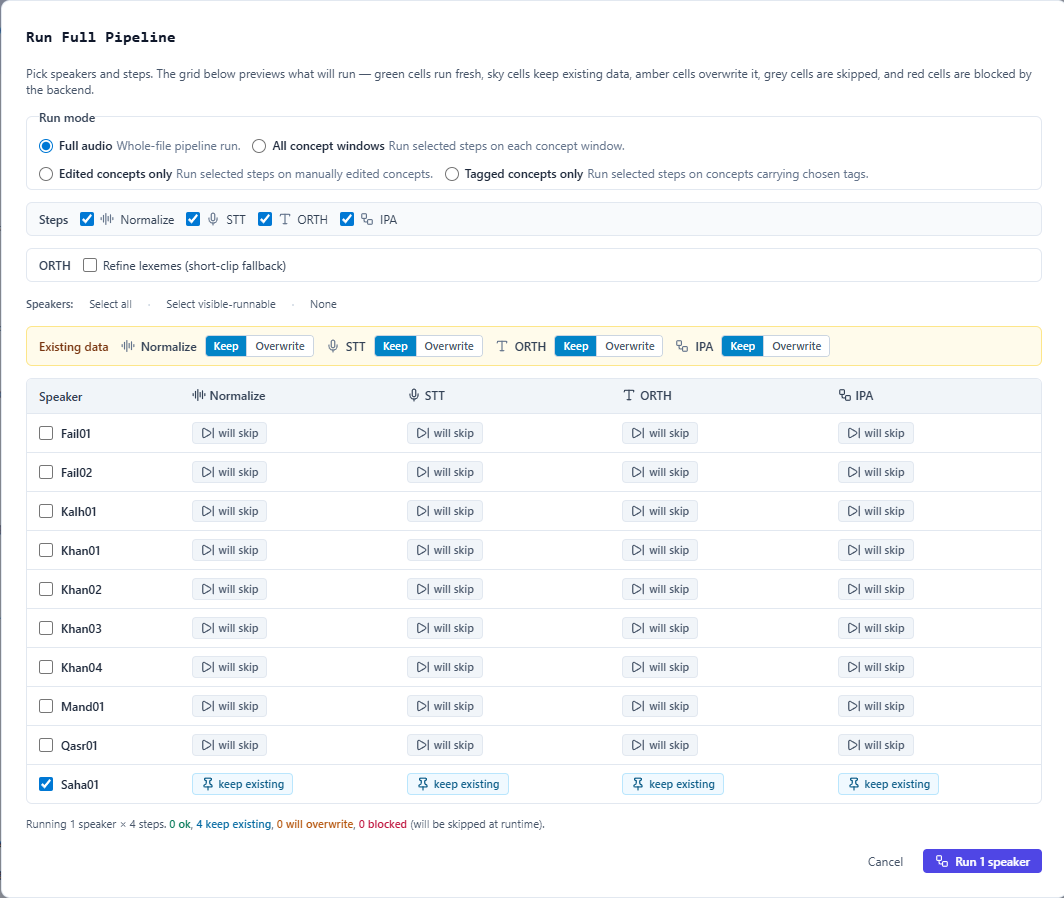This screenshot has width=1064, height=898.
Task: Click None to deselect speakers
Action: point(323,304)
